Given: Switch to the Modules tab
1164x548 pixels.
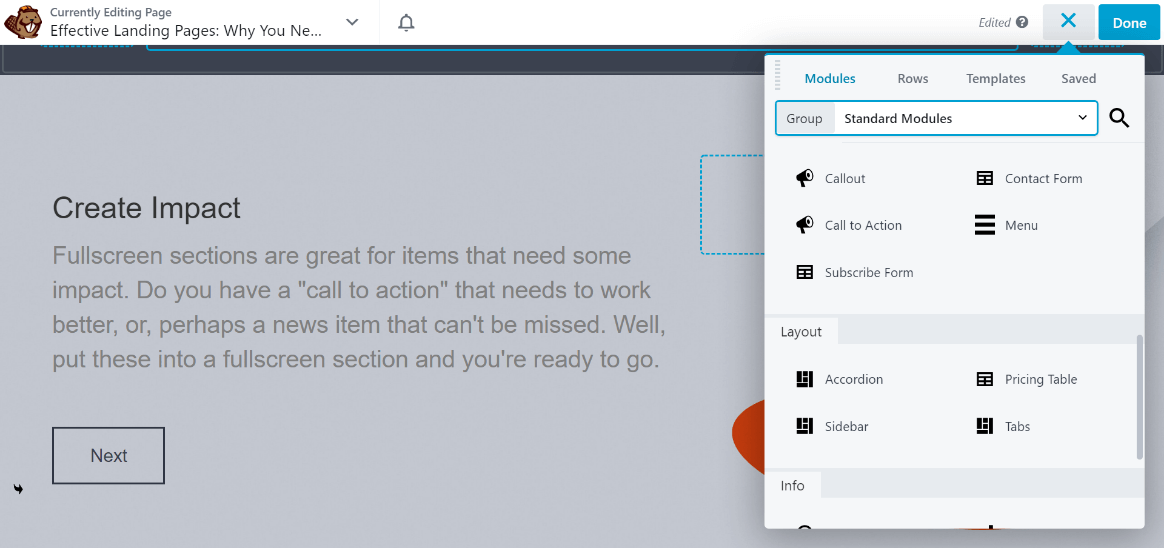Looking at the screenshot, I should coord(830,79).
